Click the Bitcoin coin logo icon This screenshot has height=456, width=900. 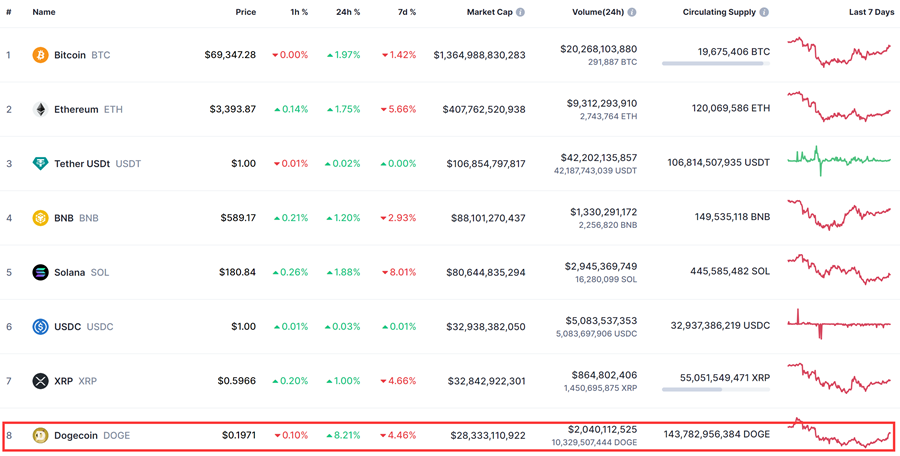(x=40, y=55)
